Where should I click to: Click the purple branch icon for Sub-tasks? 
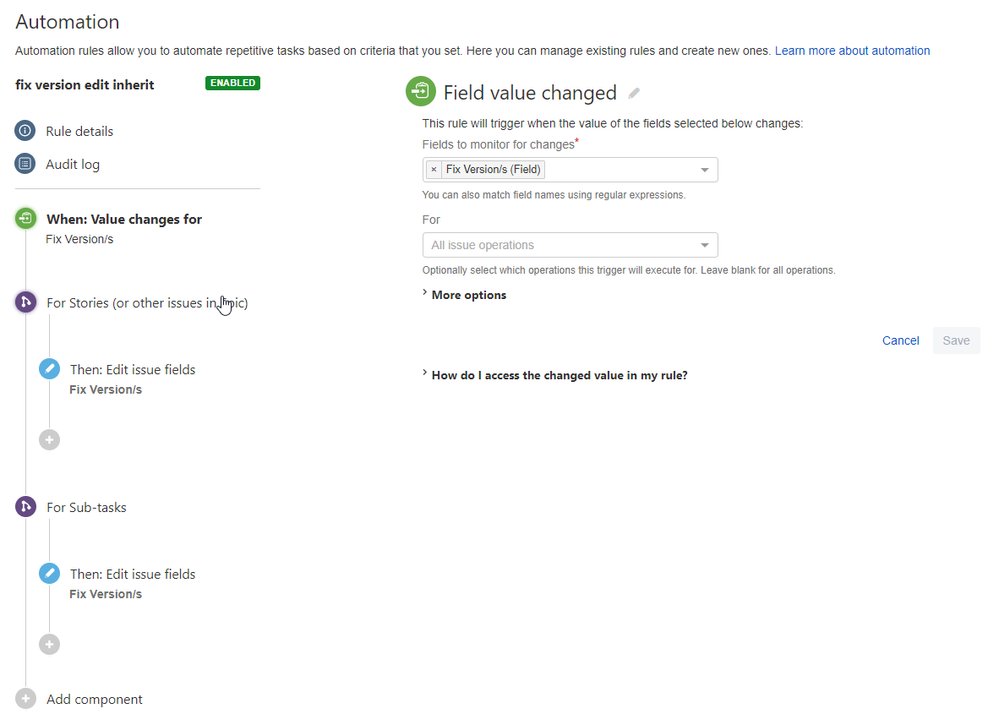point(25,507)
